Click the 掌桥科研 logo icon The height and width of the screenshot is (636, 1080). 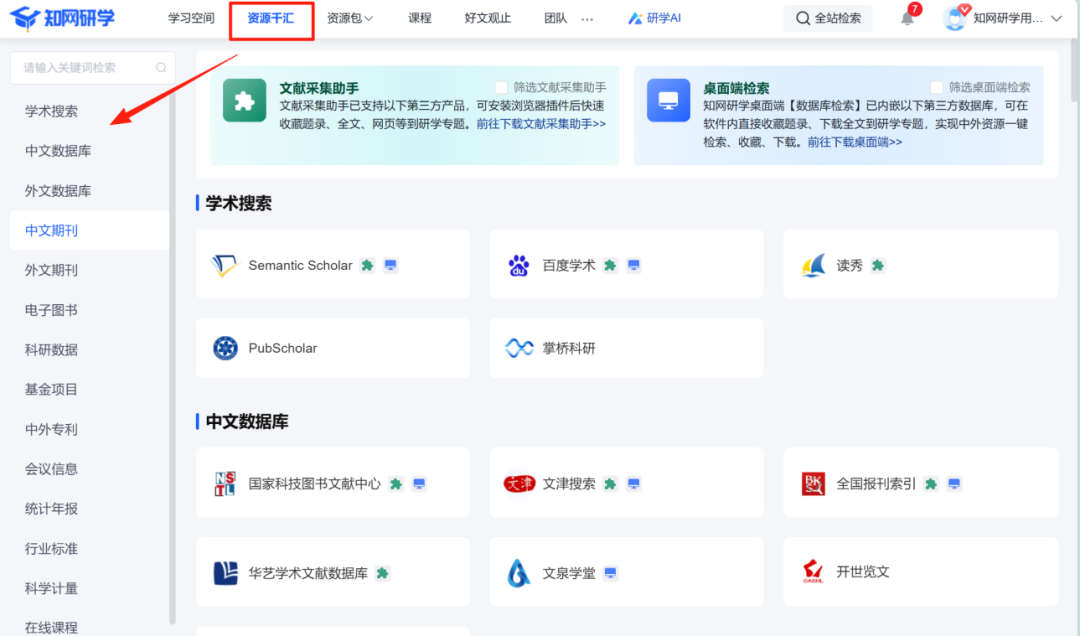519,348
